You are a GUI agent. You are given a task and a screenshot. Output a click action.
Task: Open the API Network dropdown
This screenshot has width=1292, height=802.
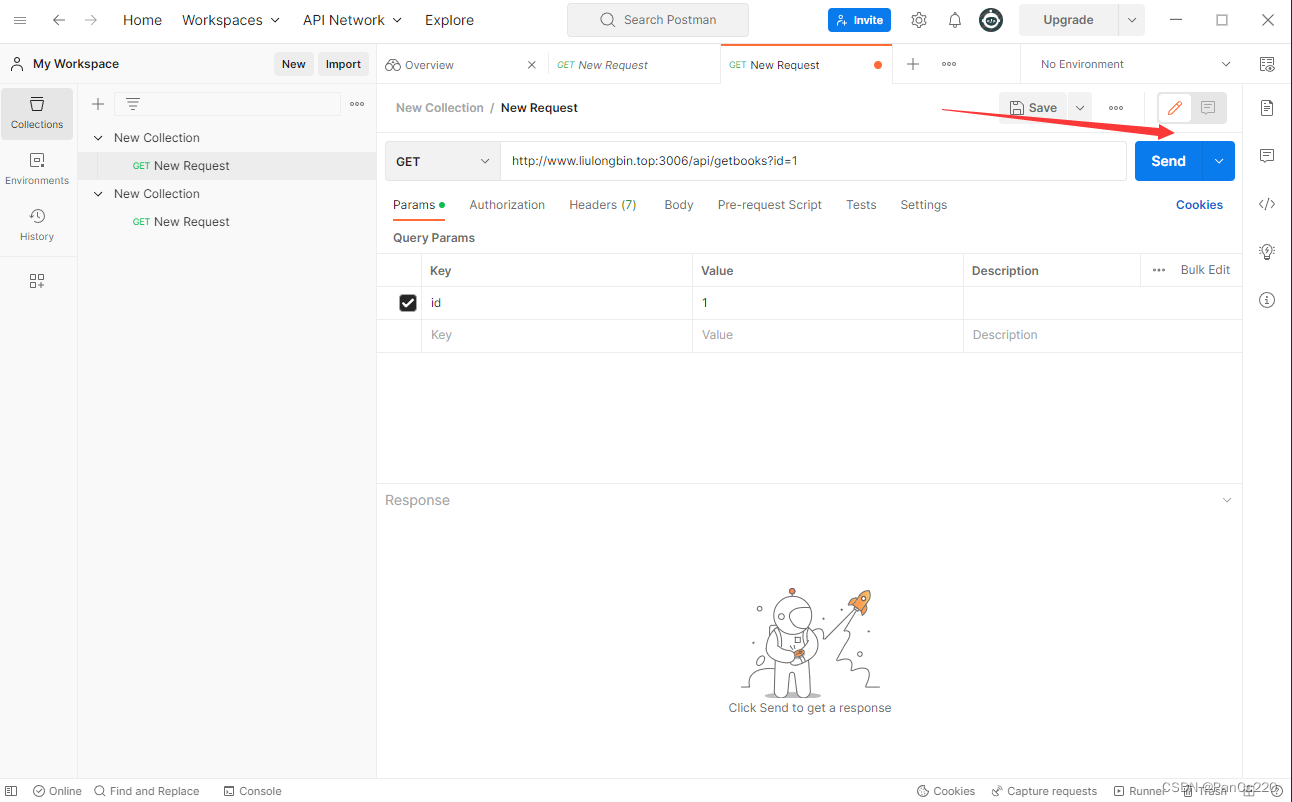[352, 20]
